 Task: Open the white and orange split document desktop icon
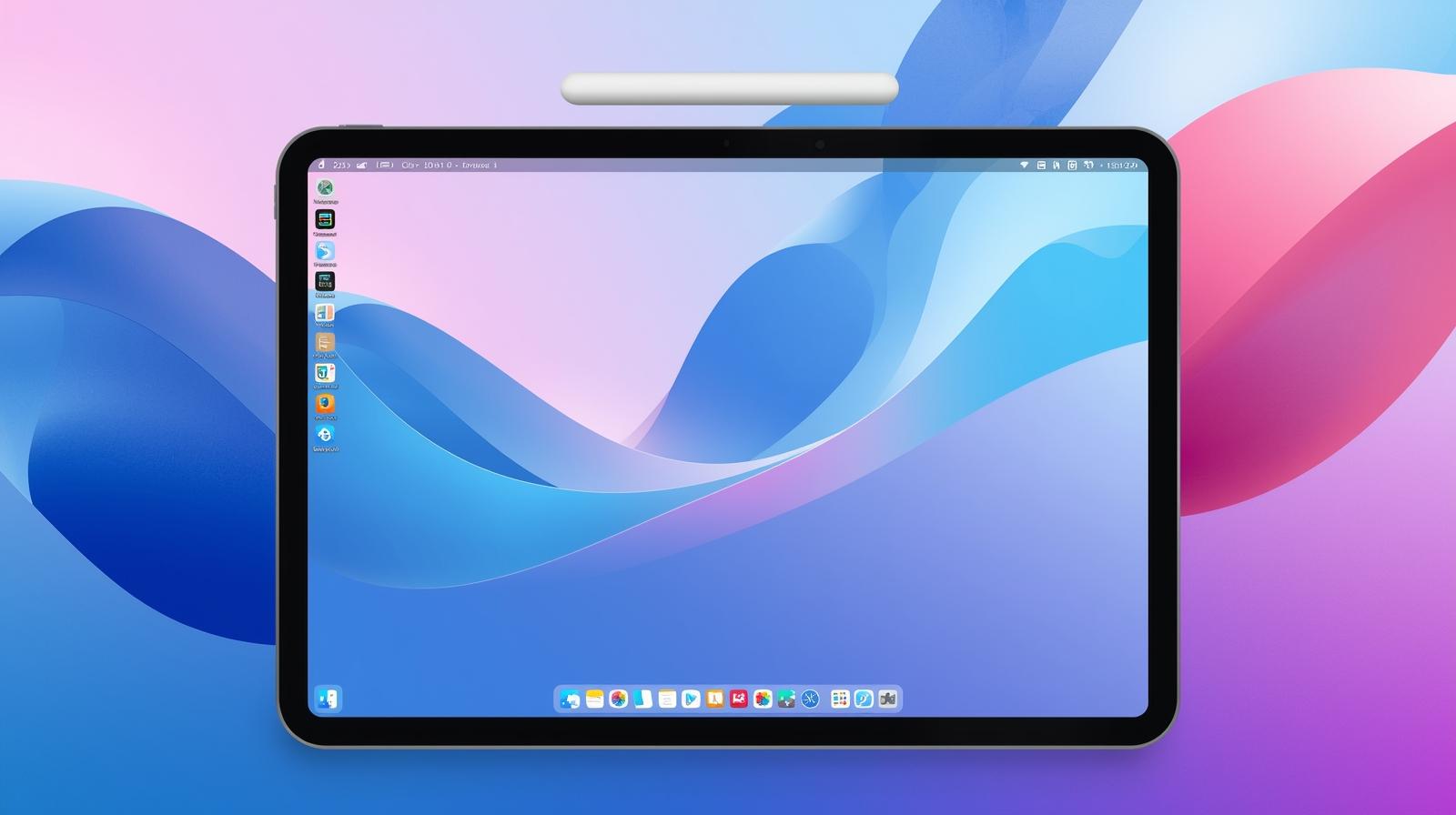[325, 312]
